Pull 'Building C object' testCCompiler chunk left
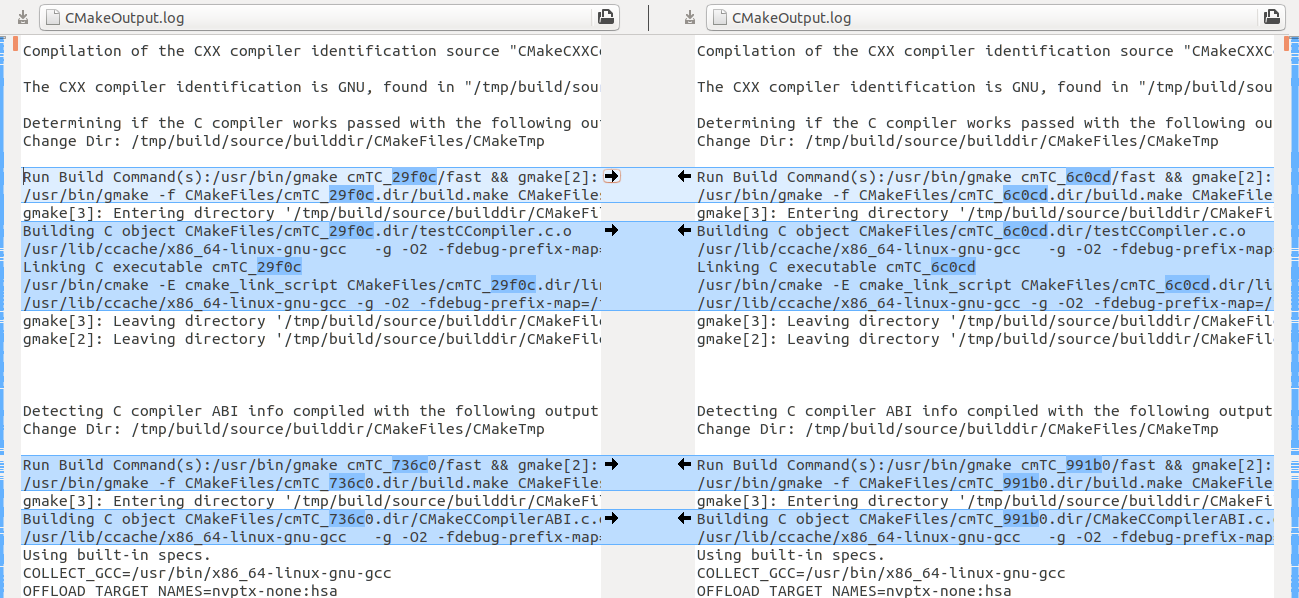The width and height of the screenshot is (1299, 598). (684, 230)
